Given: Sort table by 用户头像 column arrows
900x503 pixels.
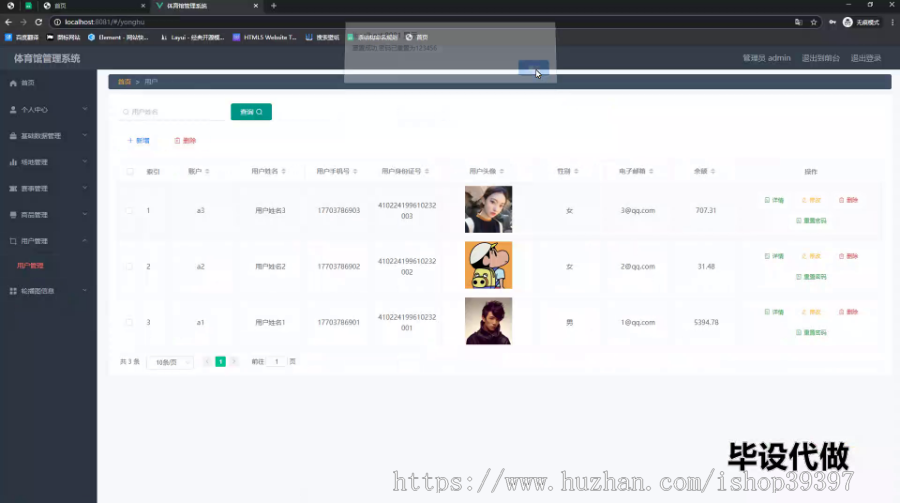Looking at the screenshot, I should 502,171.
